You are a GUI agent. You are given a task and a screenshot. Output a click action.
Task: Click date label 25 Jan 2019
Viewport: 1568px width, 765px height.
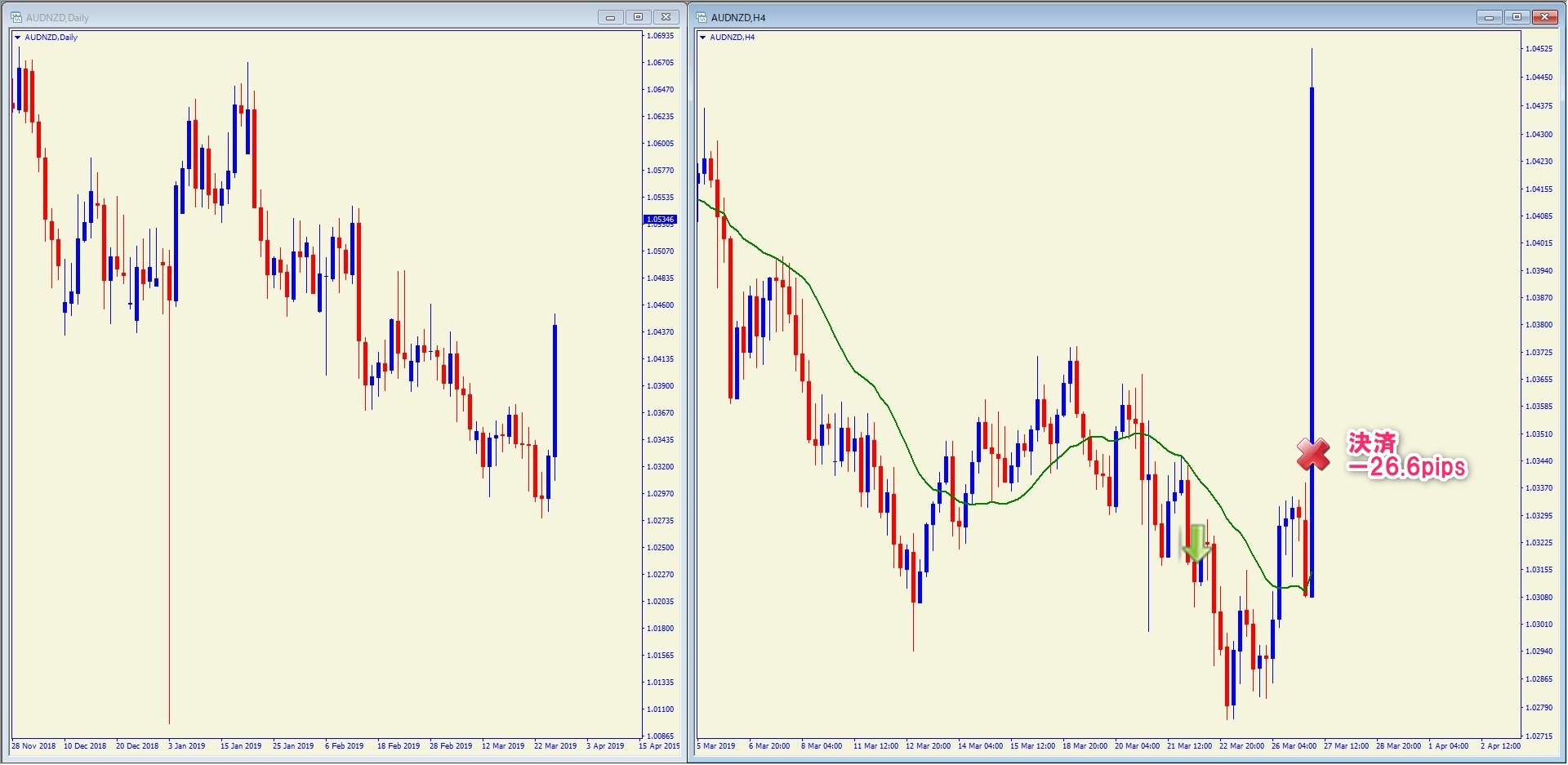pos(293,746)
